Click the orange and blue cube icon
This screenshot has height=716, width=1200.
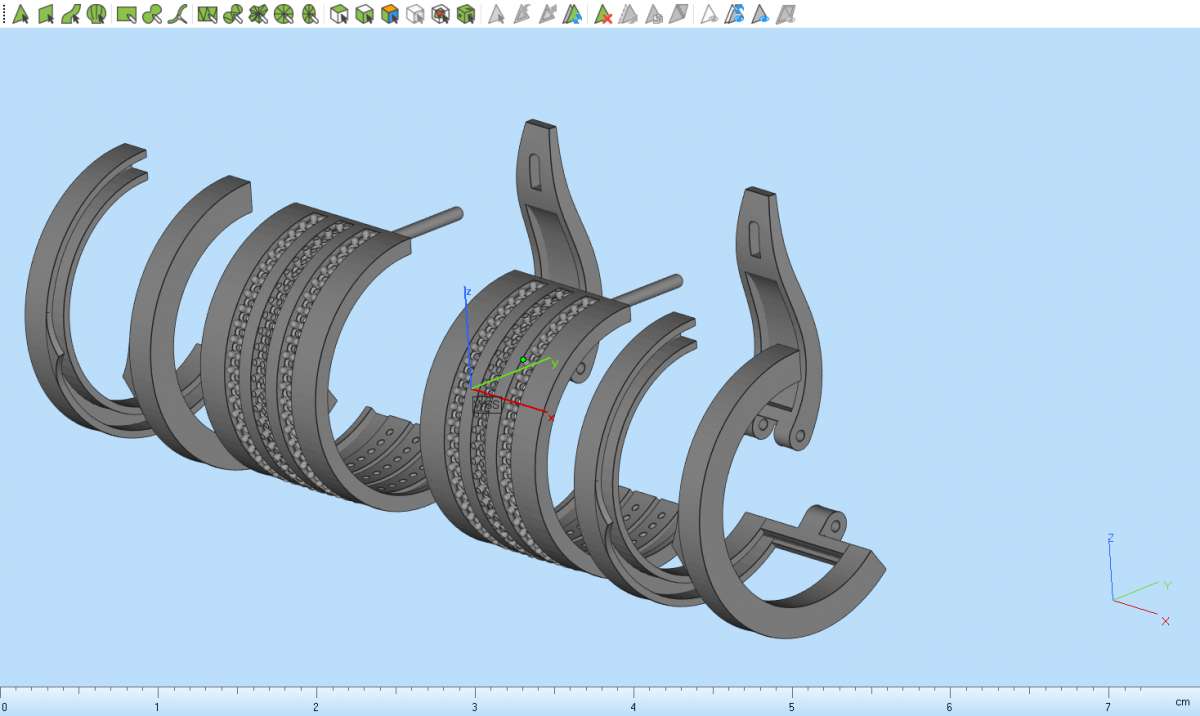(x=390, y=15)
